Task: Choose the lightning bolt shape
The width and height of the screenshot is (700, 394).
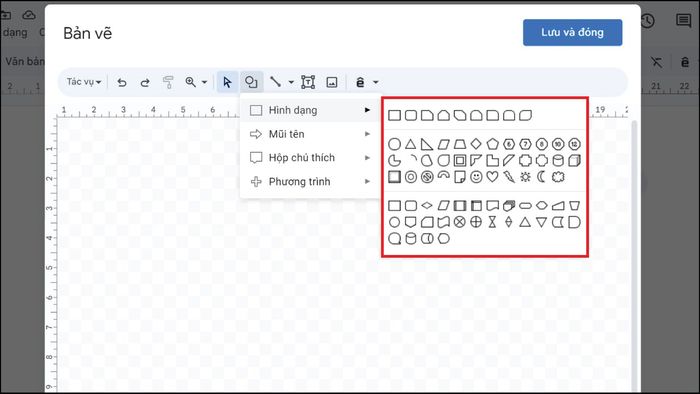Action: click(509, 177)
